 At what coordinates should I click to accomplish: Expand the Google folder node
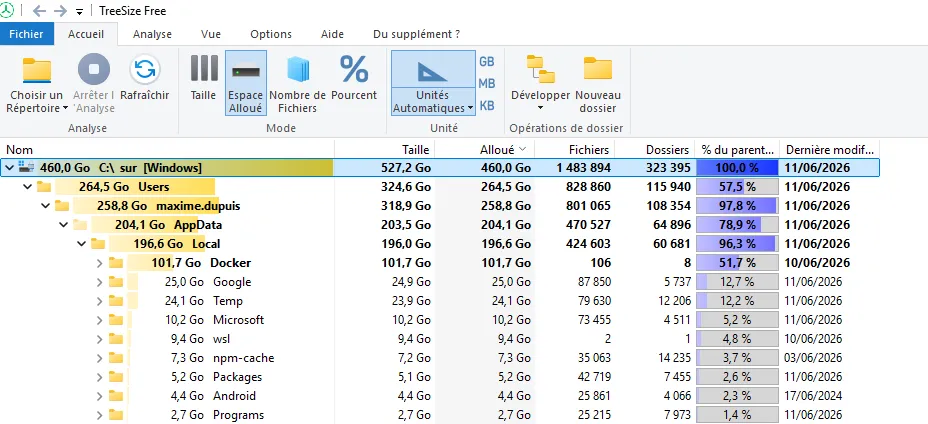coord(99,282)
